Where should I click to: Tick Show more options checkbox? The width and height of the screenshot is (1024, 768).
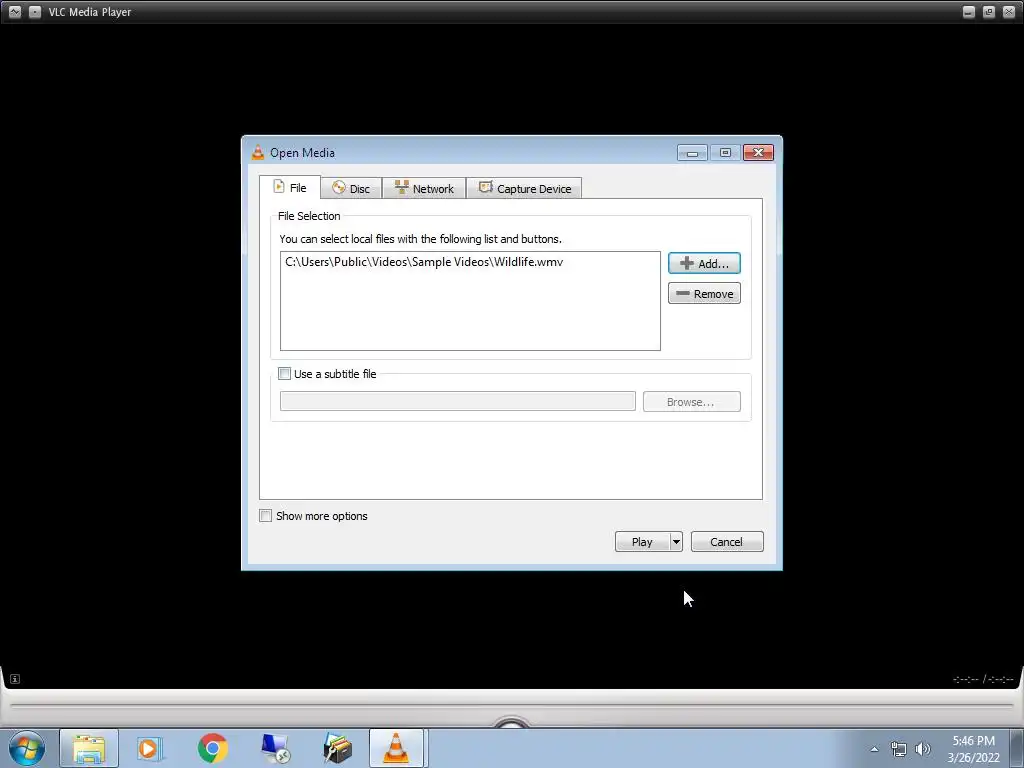pos(266,516)
